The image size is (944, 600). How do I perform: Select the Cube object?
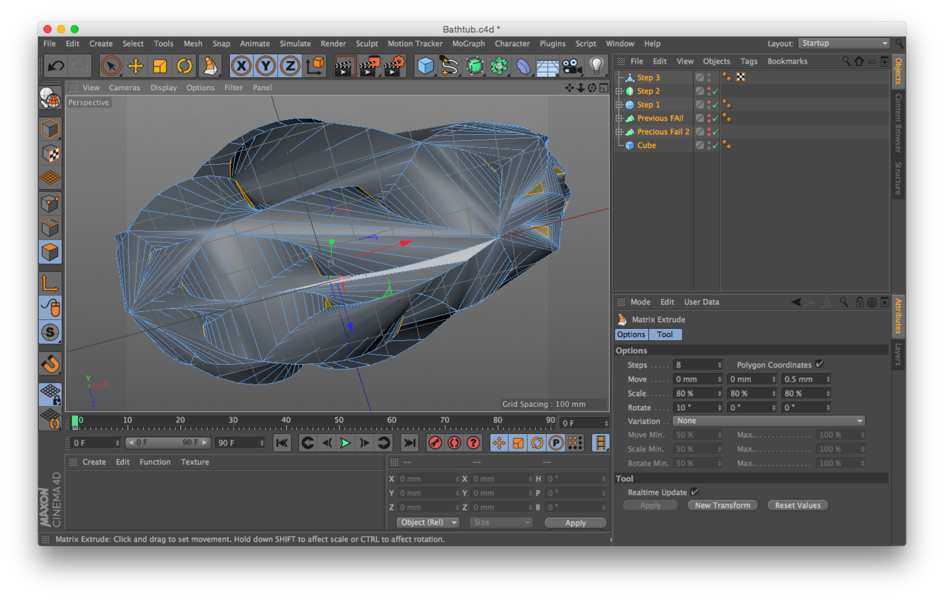(647, 145)
